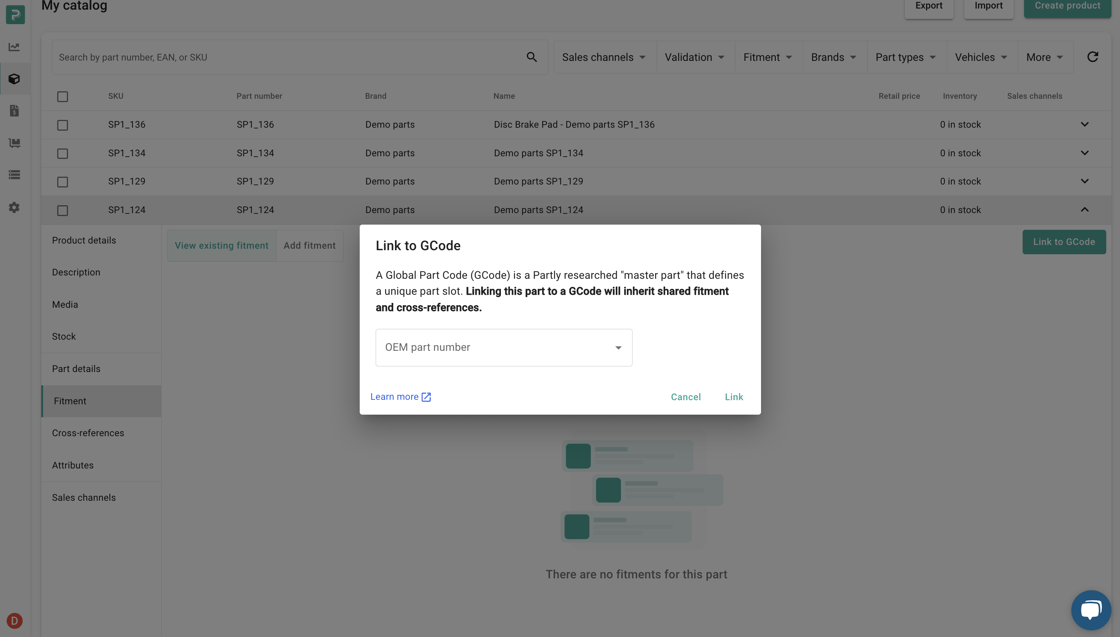Select the Media section
This screenshot has width=1120, height=637.
pyautogui.click(x=101, y=305)
